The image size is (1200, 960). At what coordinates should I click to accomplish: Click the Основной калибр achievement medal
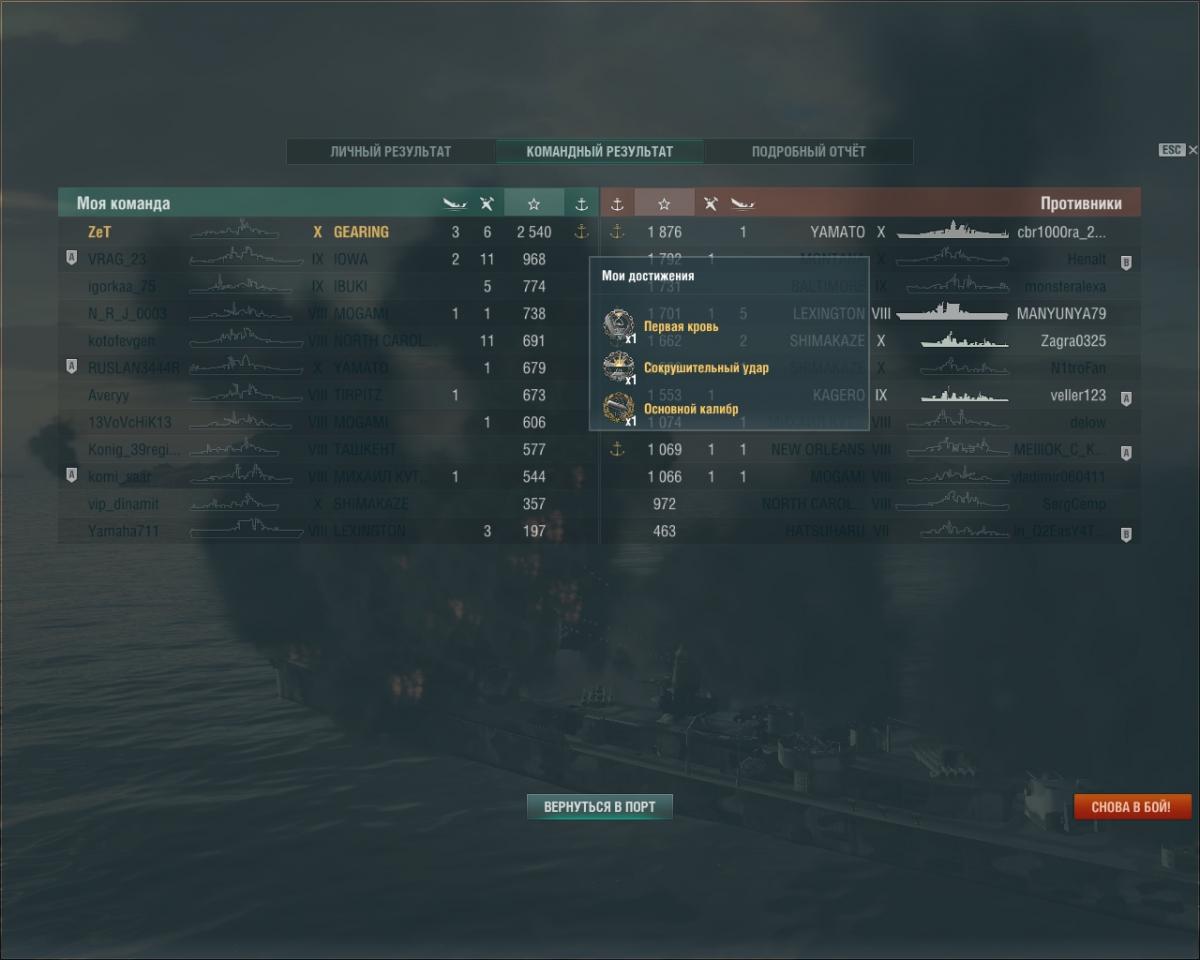(619, 408)
